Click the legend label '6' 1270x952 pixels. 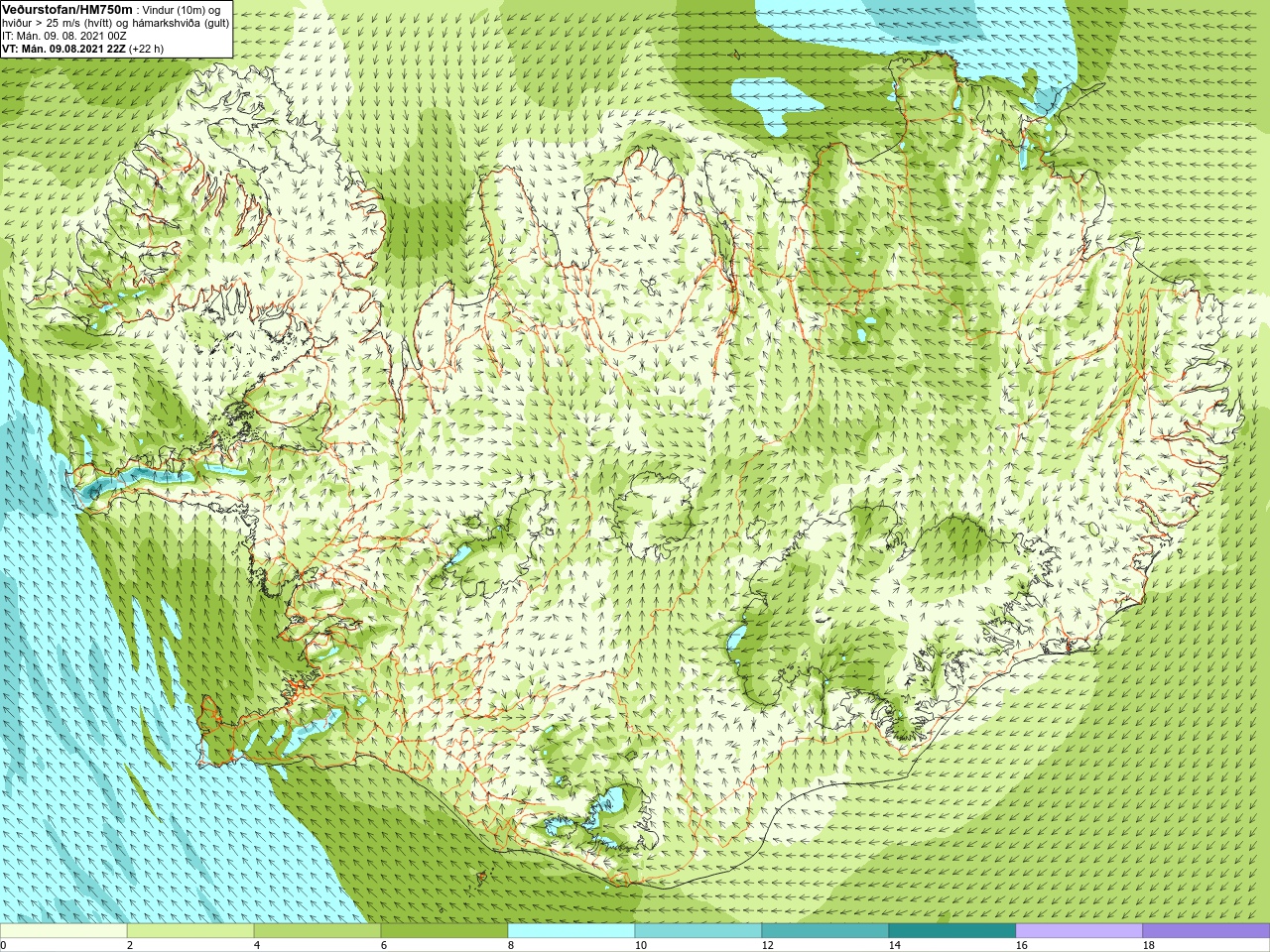click(384, 945)
